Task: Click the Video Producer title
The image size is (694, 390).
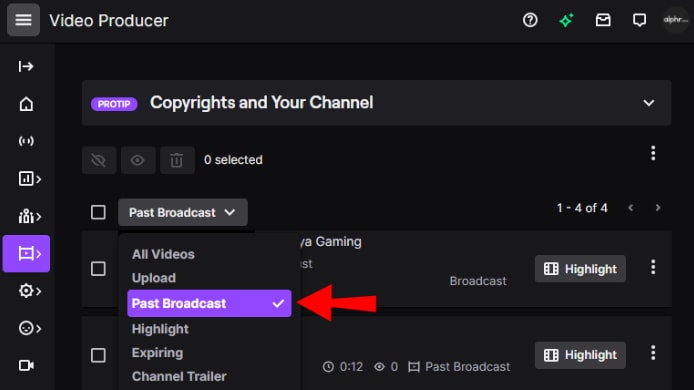Action: click(109, 20)
